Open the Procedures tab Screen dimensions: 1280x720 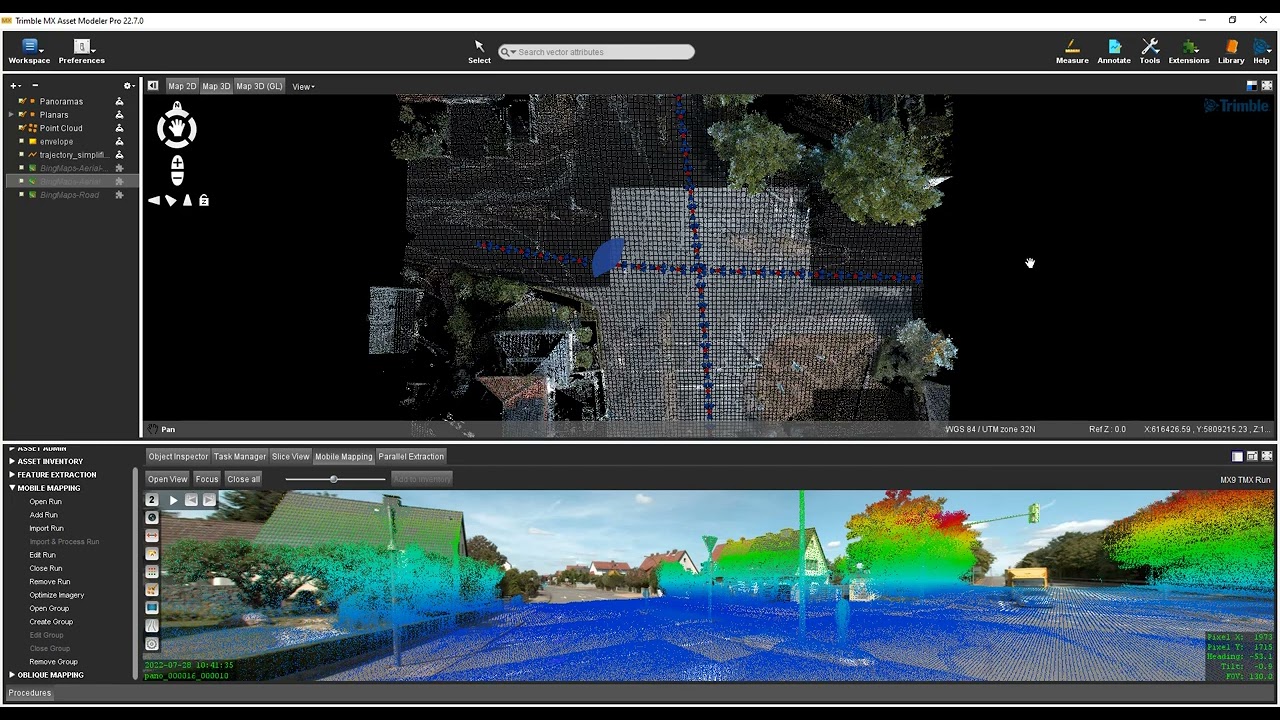tap(30, 693)
